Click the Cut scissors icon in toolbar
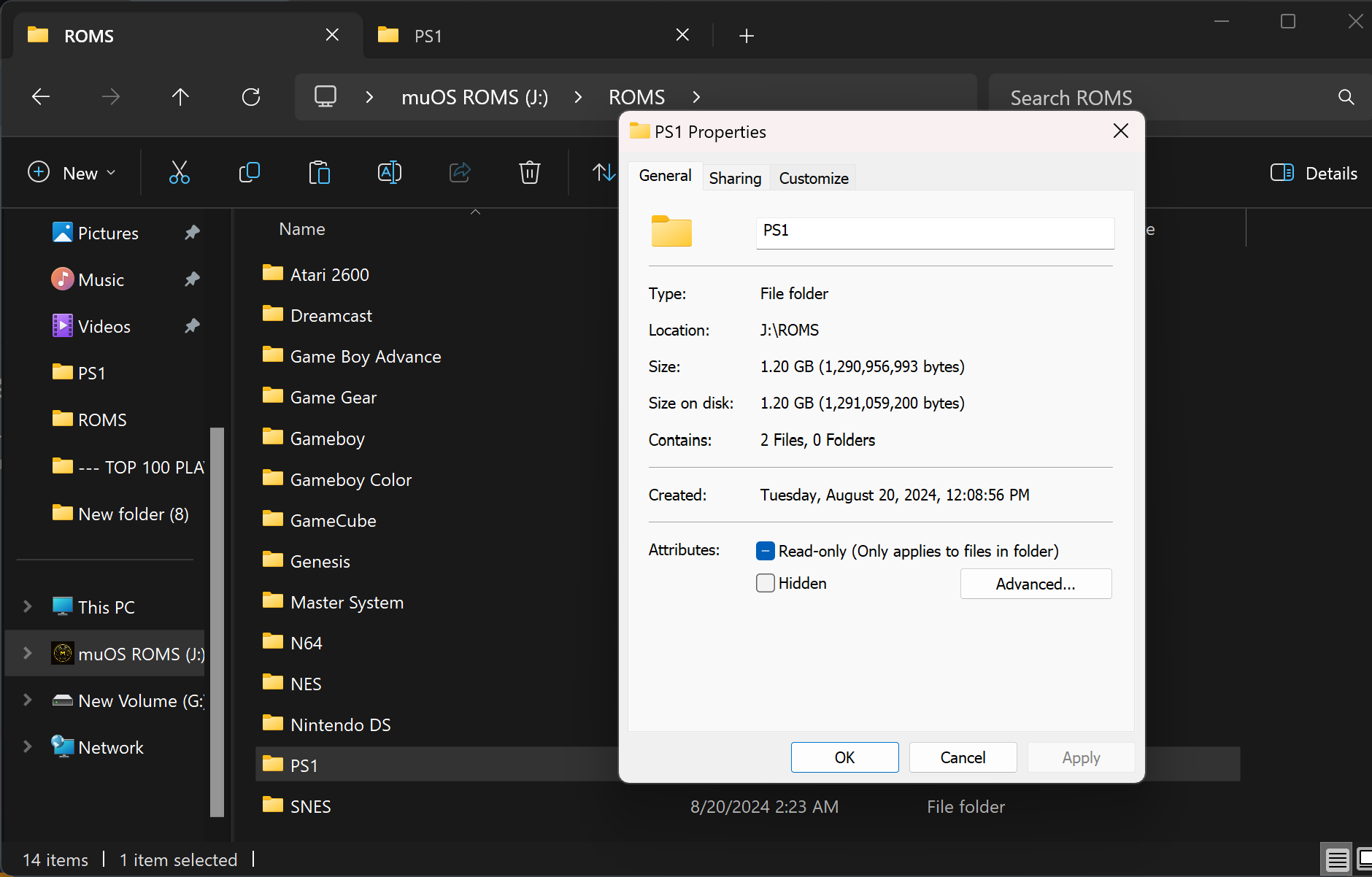The width and height of the screenshot is (1372, 877). point(180,173)
